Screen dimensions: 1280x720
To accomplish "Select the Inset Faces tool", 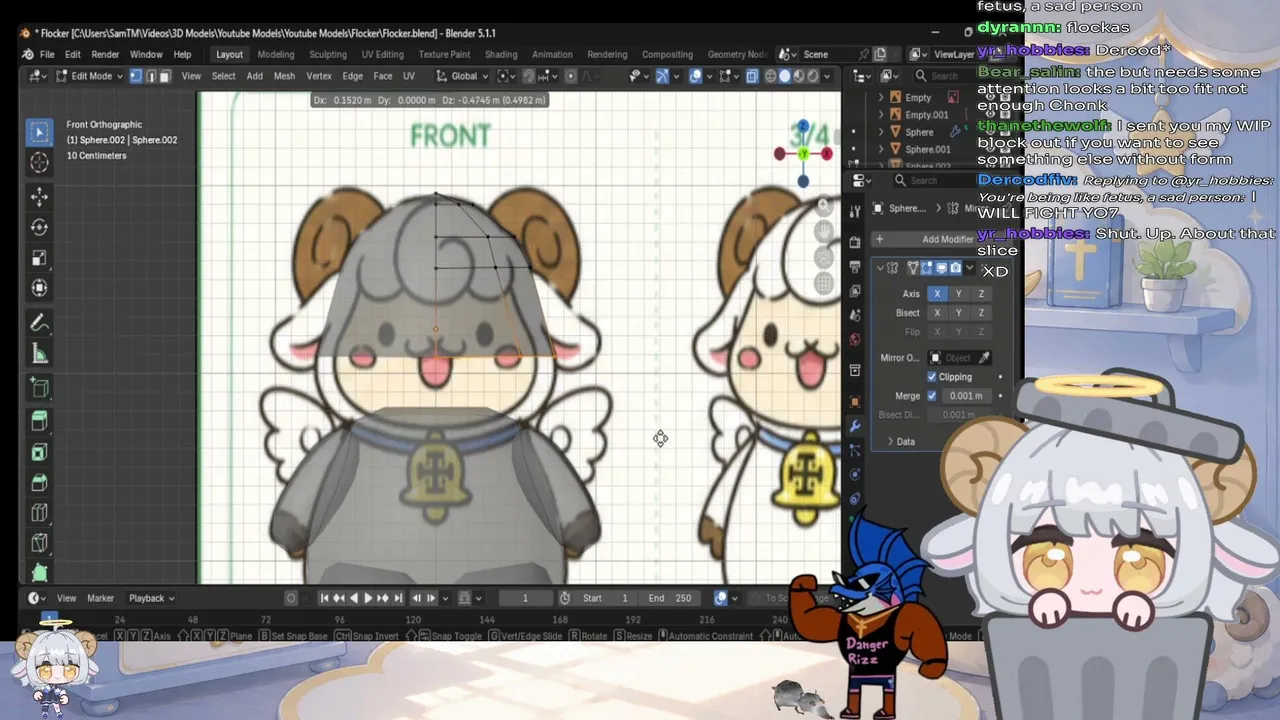I will [40, 453].
